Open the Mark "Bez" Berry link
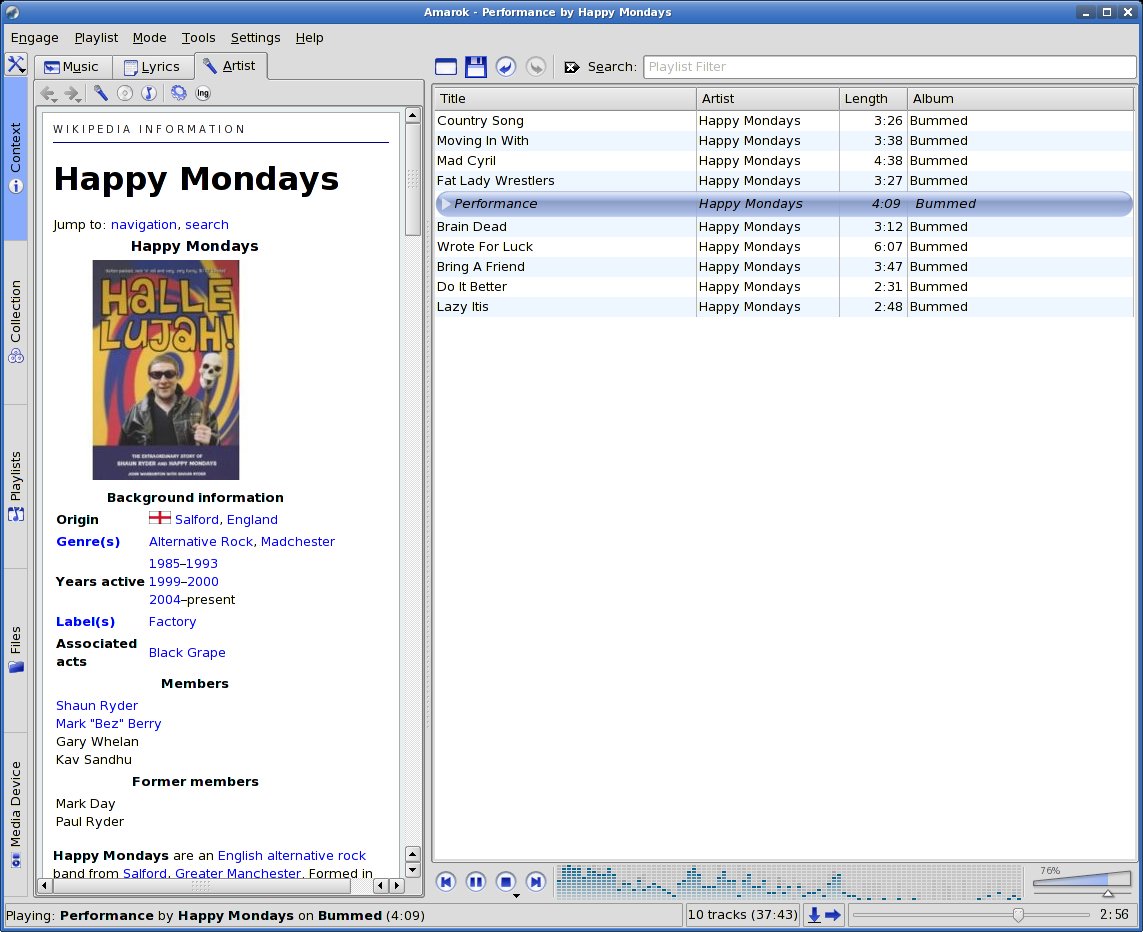 [109, 724]
